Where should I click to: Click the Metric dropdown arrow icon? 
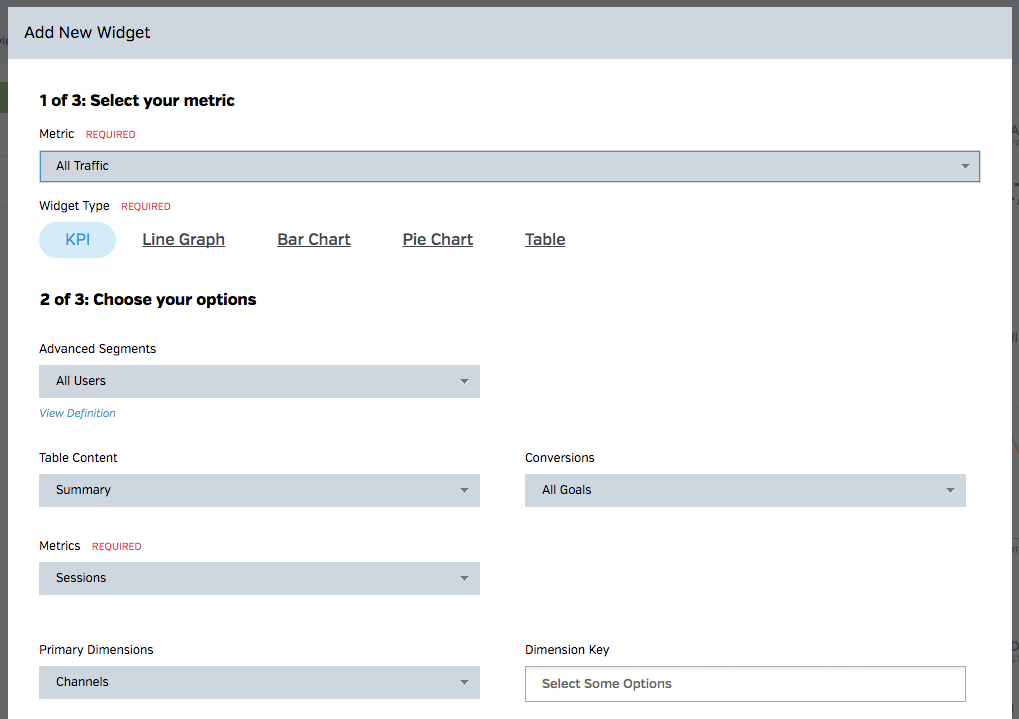pos(965,166)
